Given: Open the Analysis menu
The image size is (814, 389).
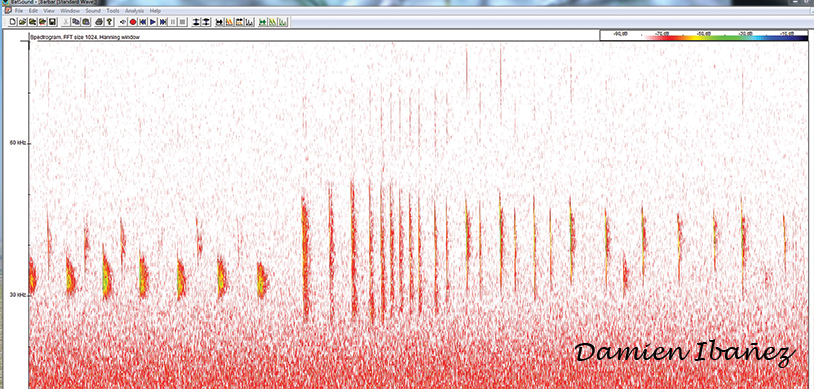Looking at the screenshot, I should tap(134, 11).
